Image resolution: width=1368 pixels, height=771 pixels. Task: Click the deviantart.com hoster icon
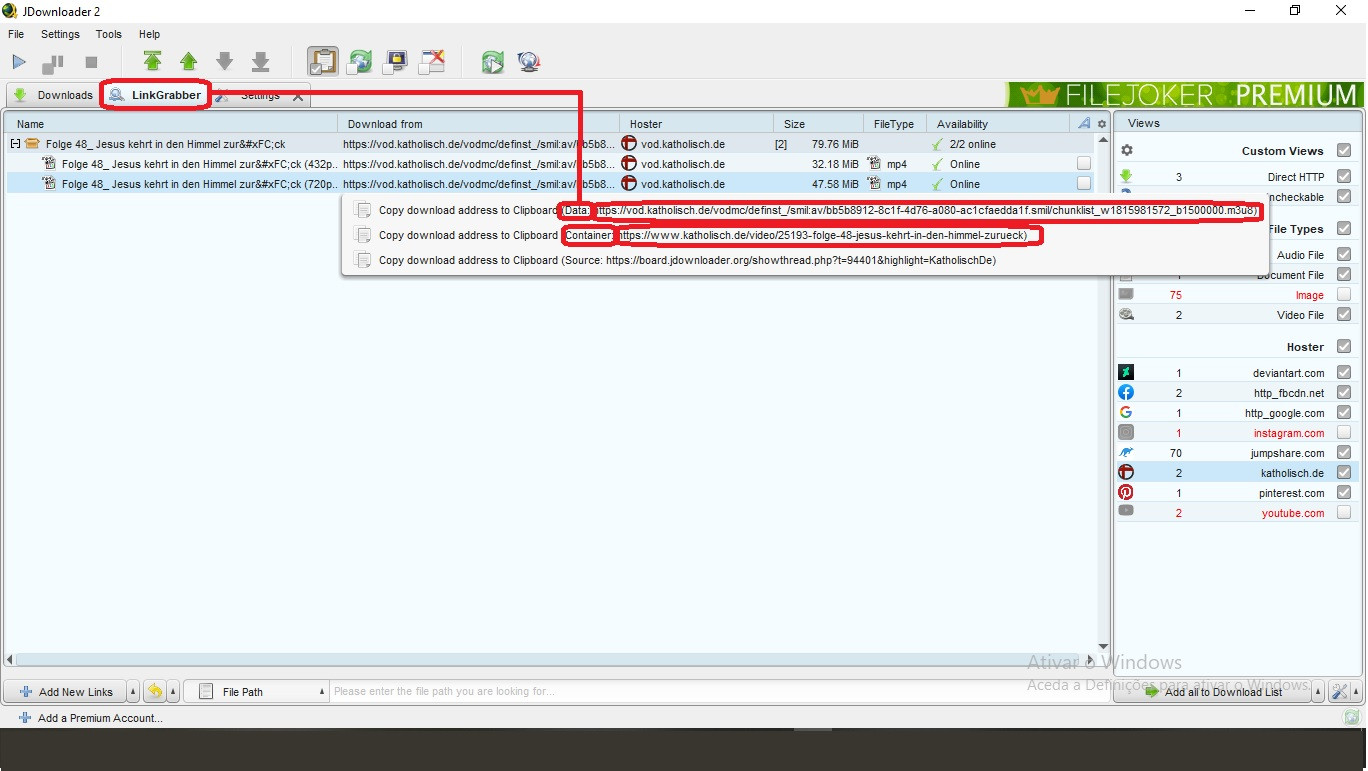pyautogui.click(x=1126, y=372)
